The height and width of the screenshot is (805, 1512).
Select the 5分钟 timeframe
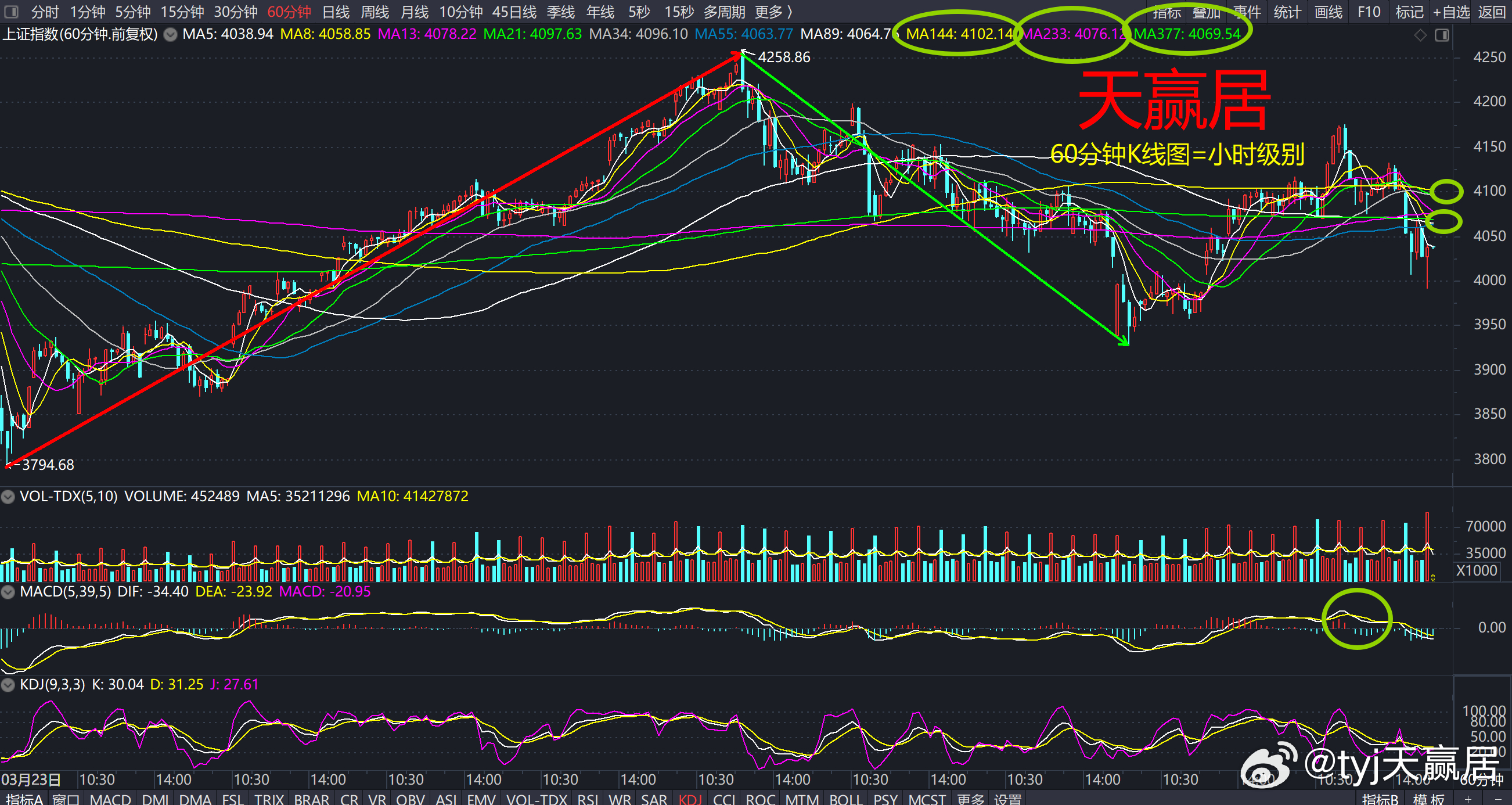click(132, 12)
